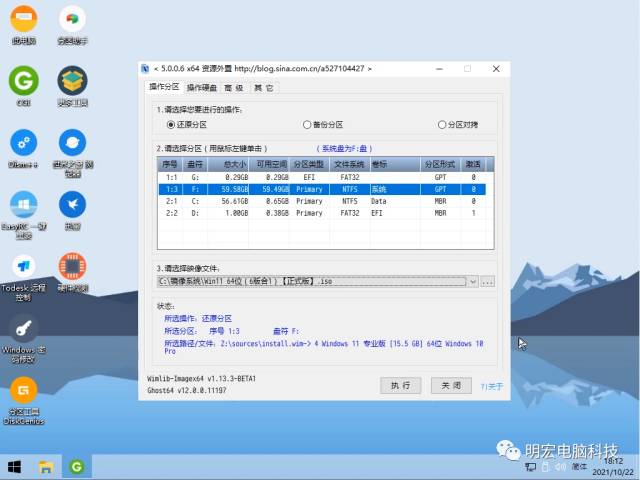Switch to the 操作分区 tab
The height and width of the screenshot is (480, 640).
tap(164, 87)
